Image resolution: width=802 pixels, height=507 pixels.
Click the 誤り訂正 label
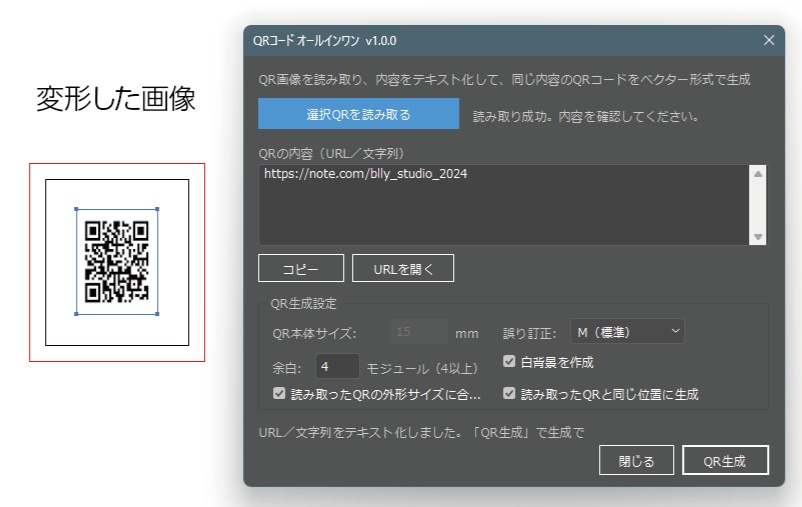(x=529, y=334)
